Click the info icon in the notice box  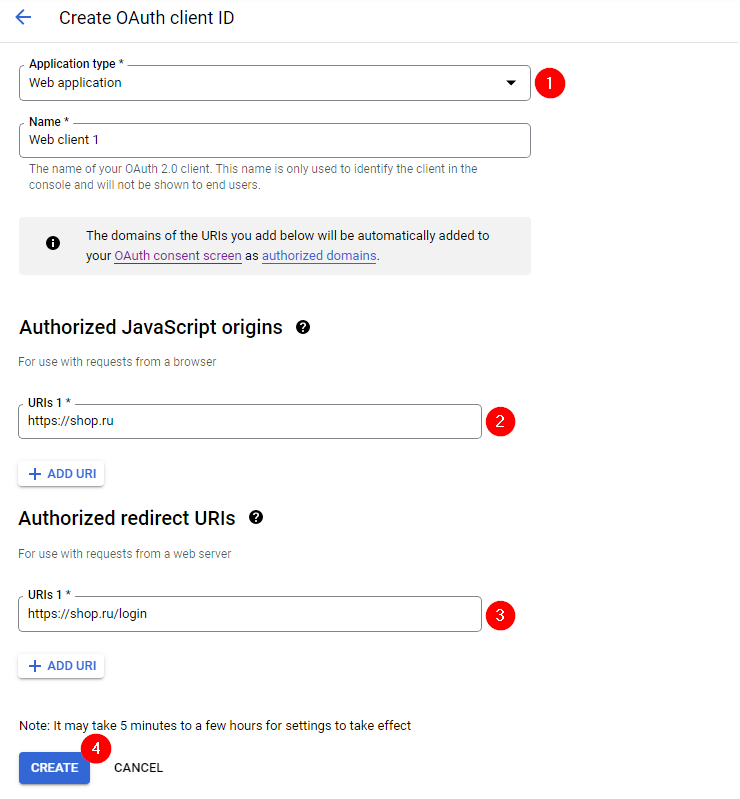[53, 243]
